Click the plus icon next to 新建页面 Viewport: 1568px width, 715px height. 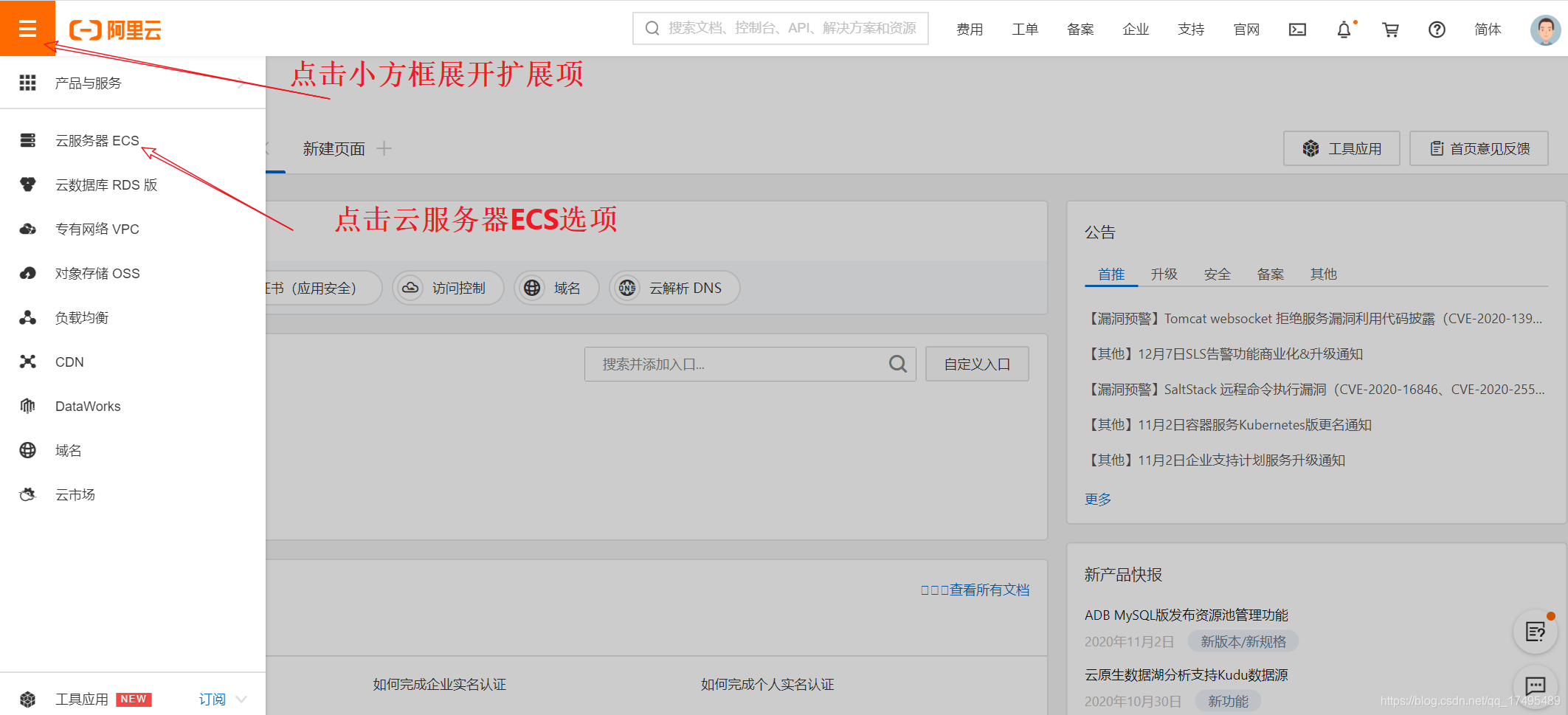(x=384, y=148)
